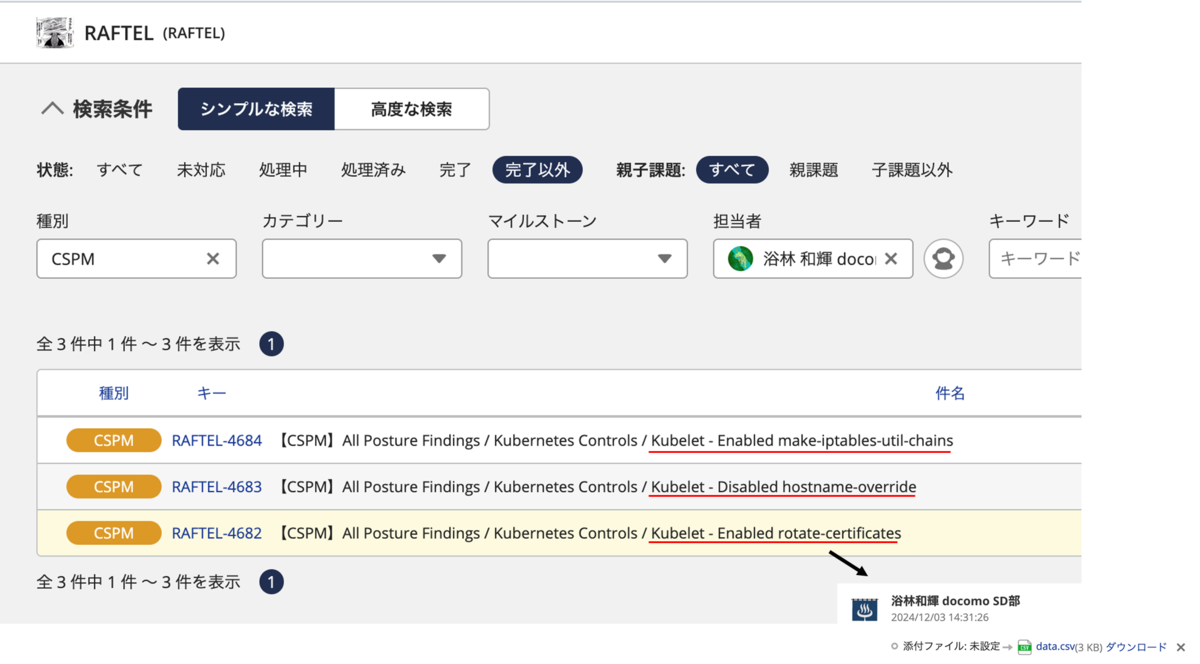This screenshot has height=664, width=1200.
Task: Select 親子課題 filter すべて
Action: coord(732,170)
